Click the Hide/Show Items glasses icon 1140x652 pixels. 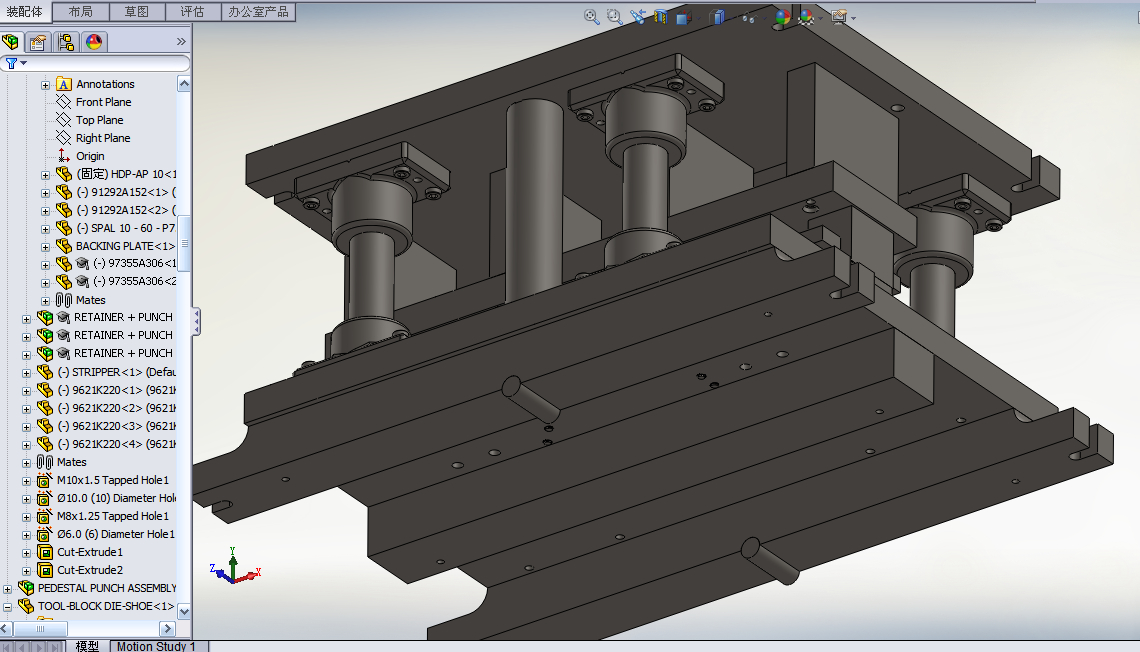tap(748, 18)
